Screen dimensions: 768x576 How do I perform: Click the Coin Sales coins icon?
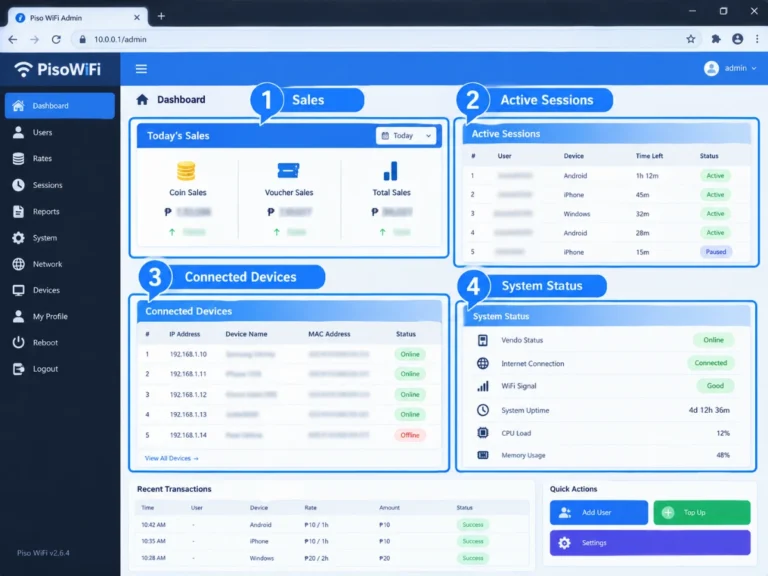186,171
